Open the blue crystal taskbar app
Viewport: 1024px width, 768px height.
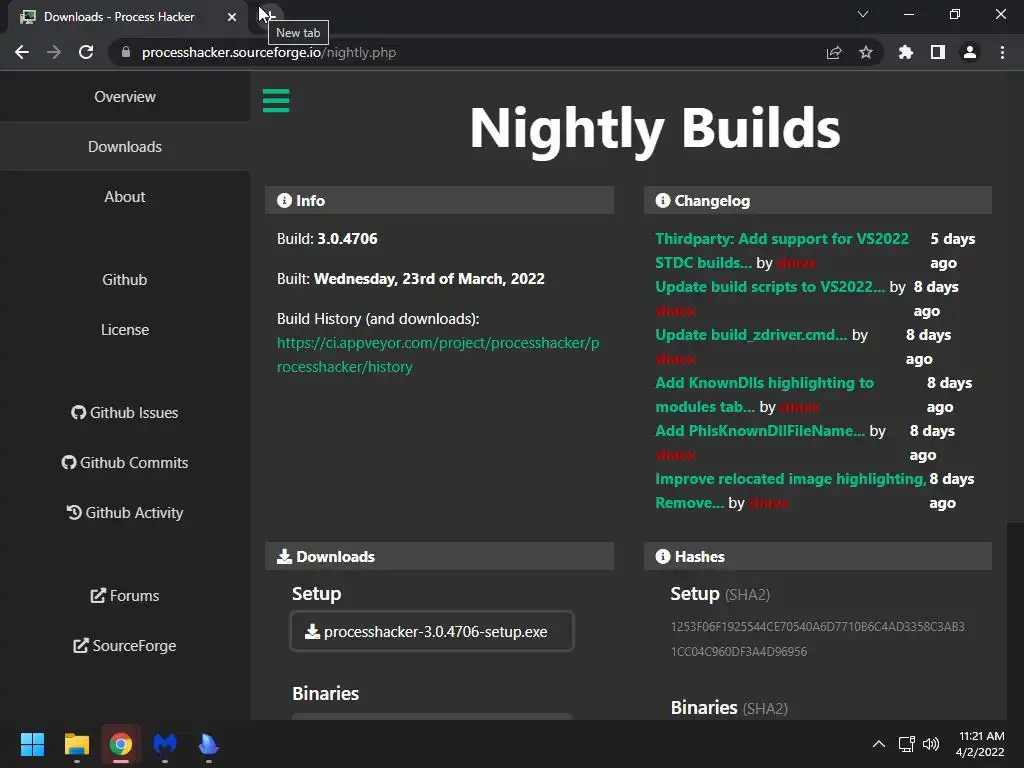[208, 744]
